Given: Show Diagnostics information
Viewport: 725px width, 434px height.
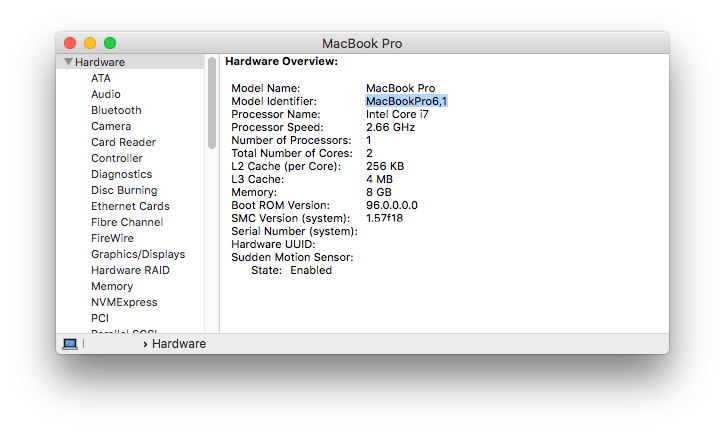Looking at the screenshot, I should pyautogui.click(x=122, y=174).
